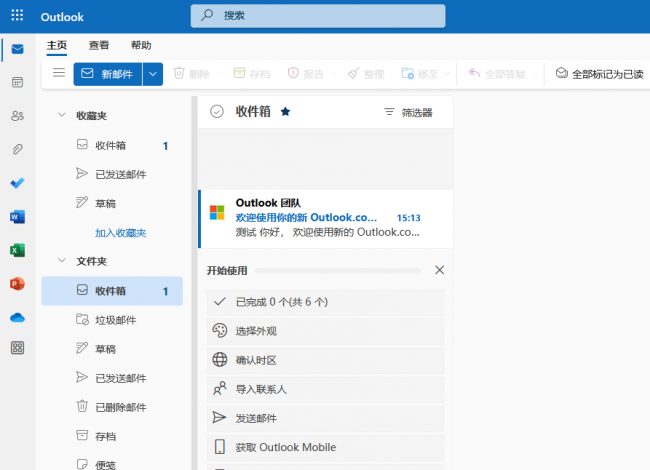Click the 存档 archive toolbar button
The width and height of the screenshot is (650, 470).
point(252,74)
